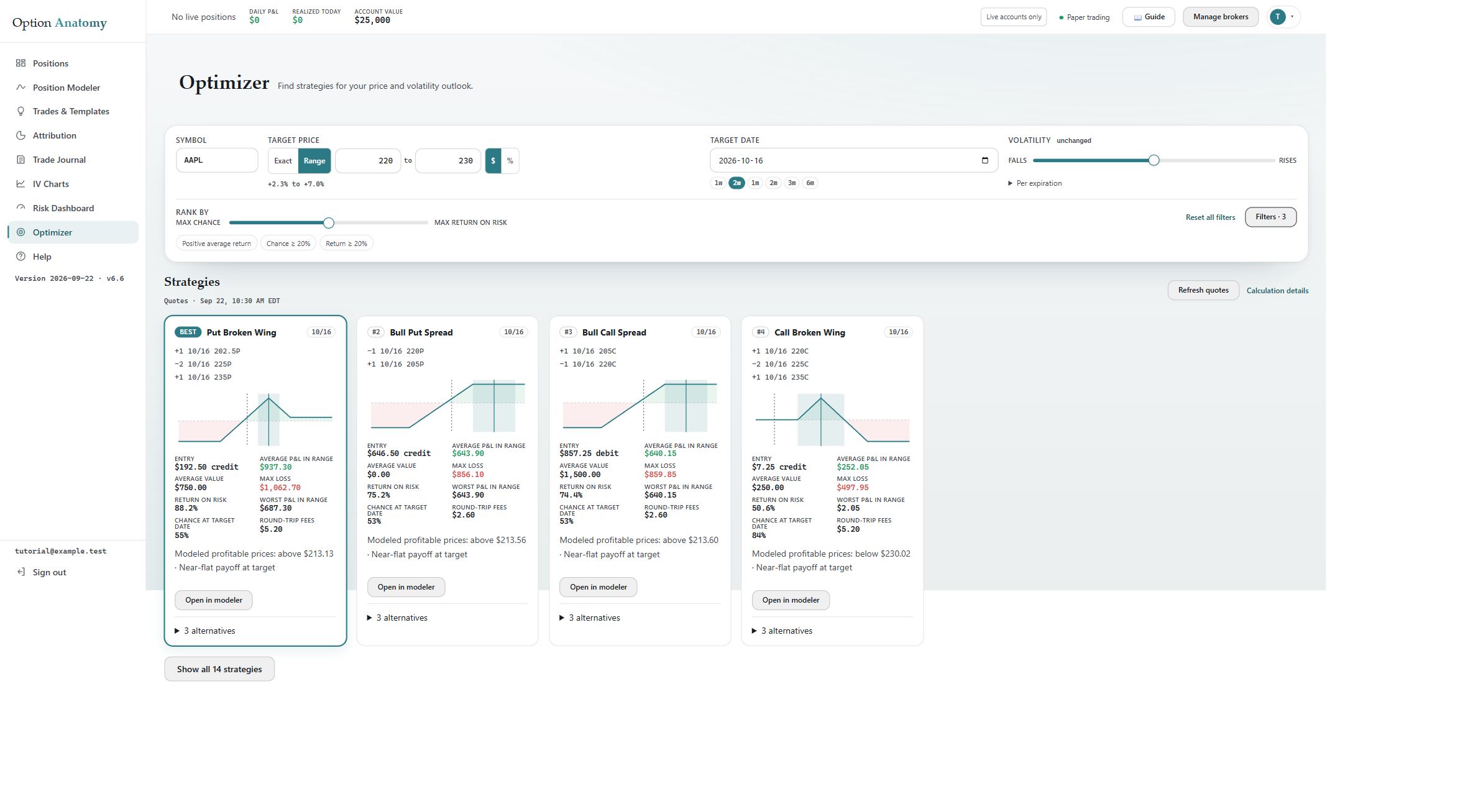Click the Optimizer target icon

click(21, 232)
